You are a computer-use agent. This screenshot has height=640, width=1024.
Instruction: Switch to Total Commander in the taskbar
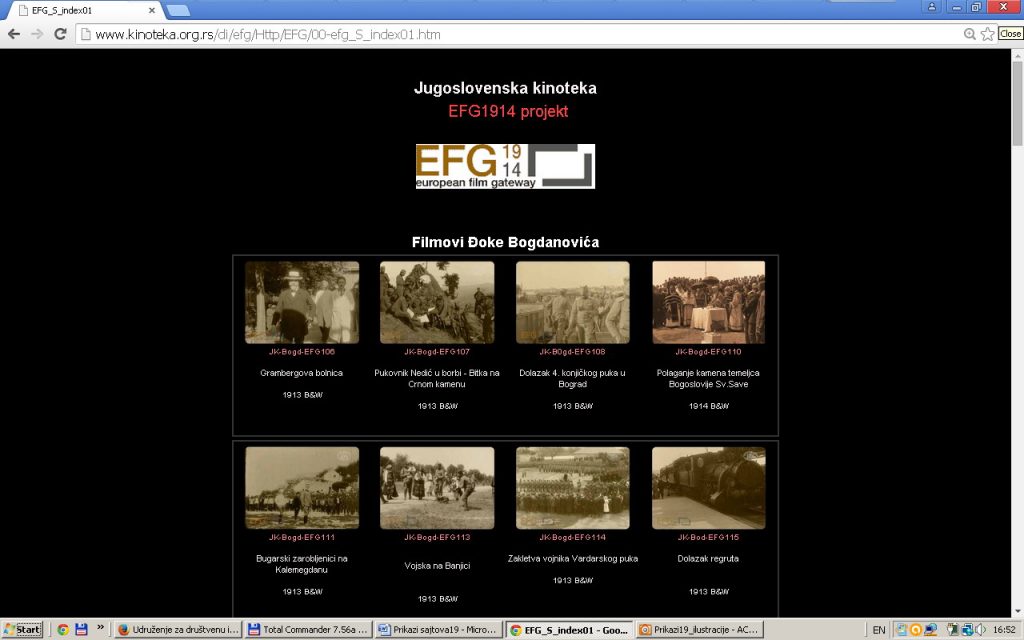307,630
